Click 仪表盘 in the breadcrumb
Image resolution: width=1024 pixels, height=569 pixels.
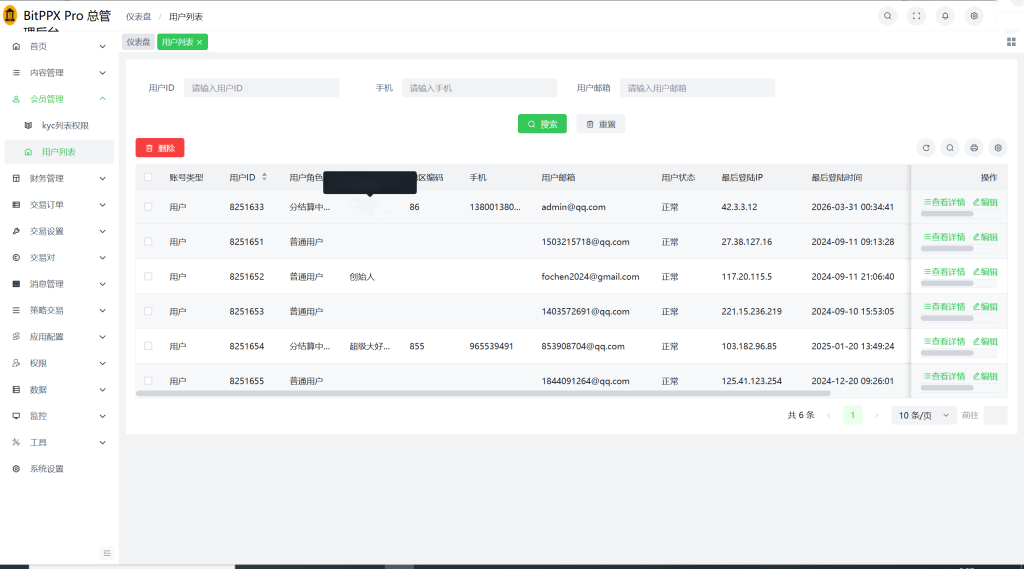pyautogui.click(x=138, y=16)
